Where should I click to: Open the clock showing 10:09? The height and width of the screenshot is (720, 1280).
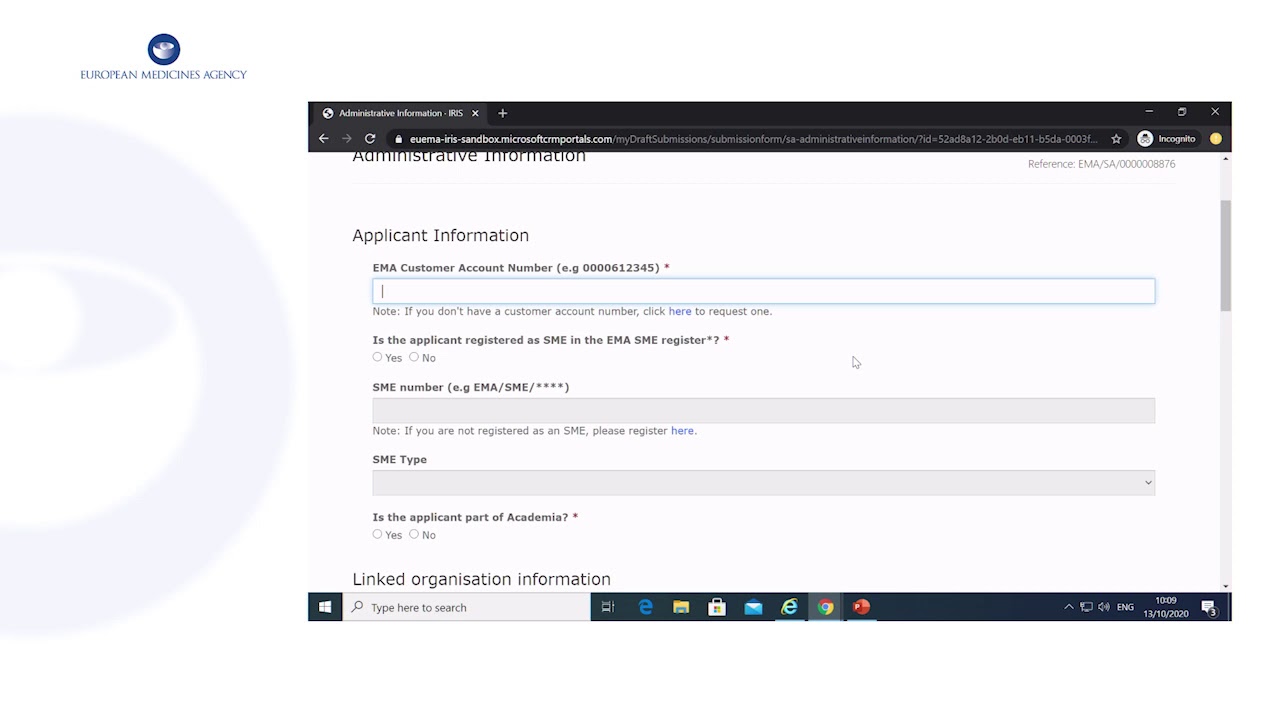pyautogui.click(x=1166, y=607)
